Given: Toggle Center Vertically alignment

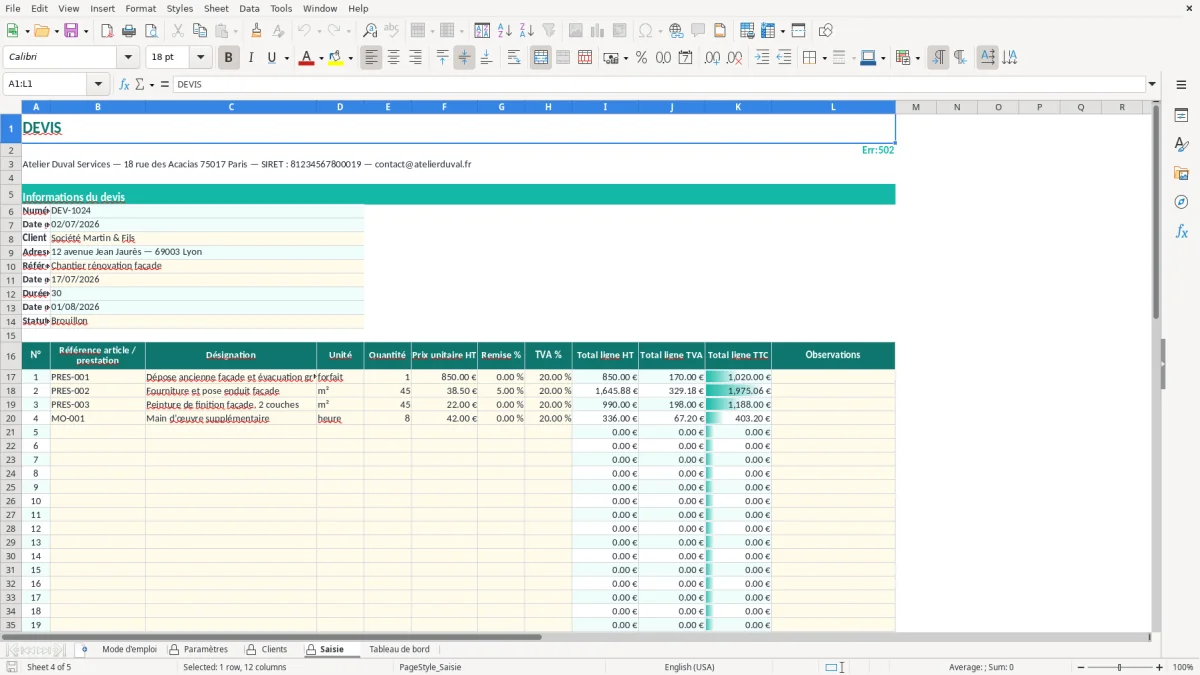Looking at the screenshot, I should [x=464, y=58].
